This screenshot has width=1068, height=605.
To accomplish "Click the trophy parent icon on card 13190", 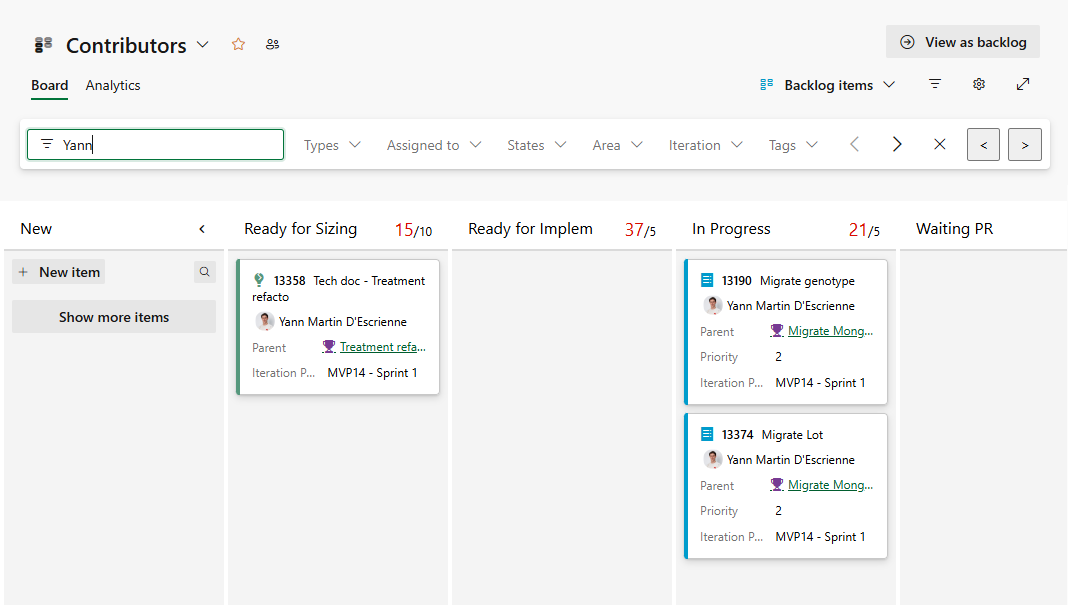I will click(x=778, y=330).
